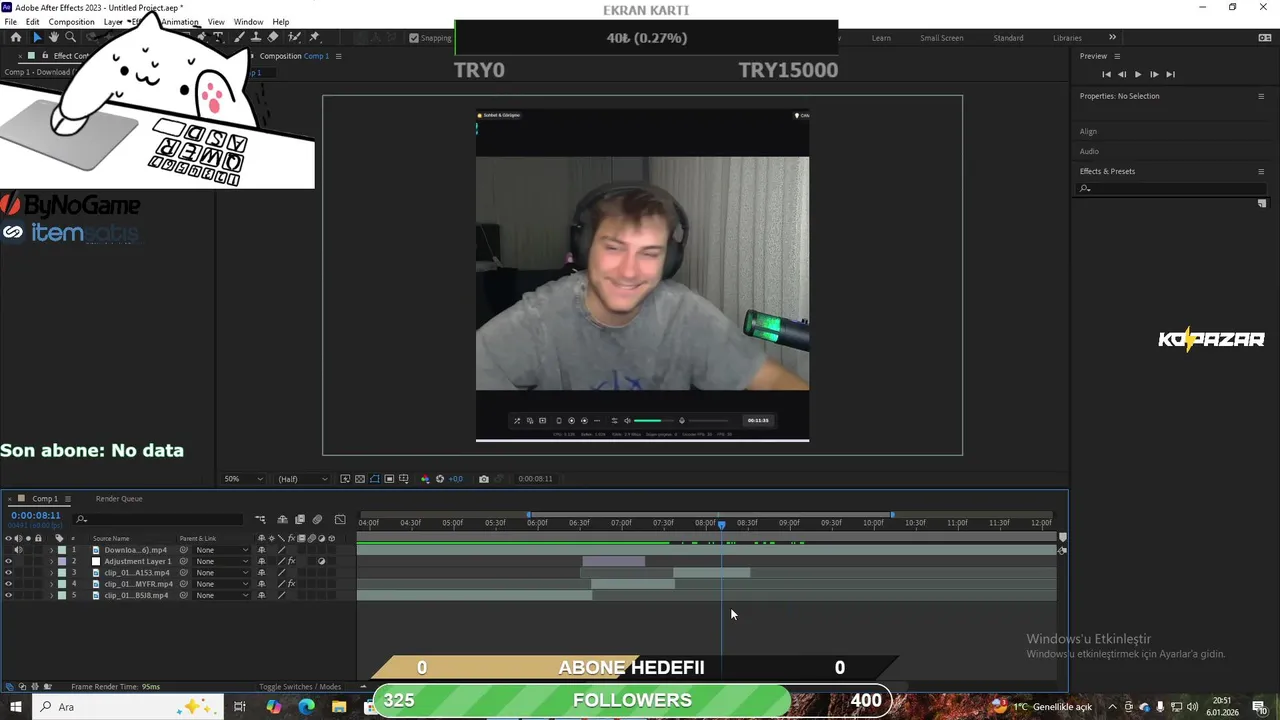This screenshot has width=1280, height=720.
Task: Toggle the Snapping checkbox
Action: (414, 38)
